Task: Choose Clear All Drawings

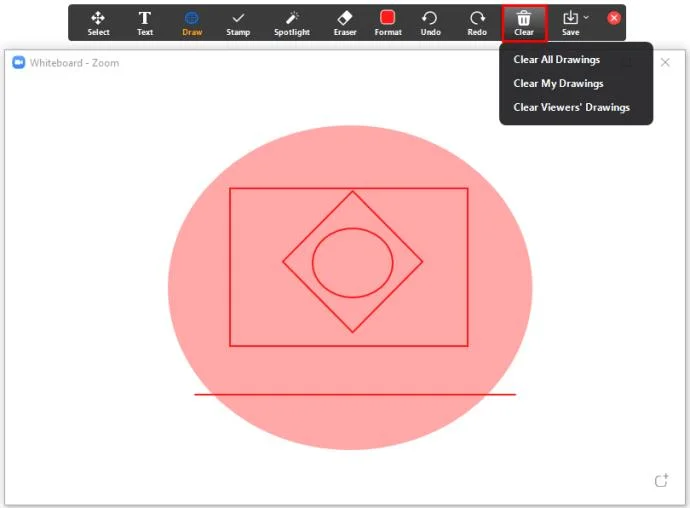Action: [x=556, y=60]
